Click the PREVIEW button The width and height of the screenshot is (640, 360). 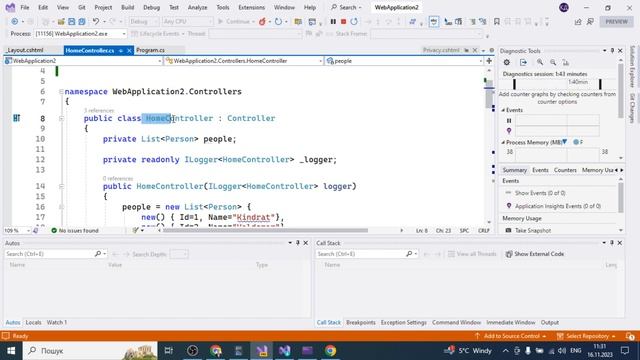pyautogui.click(x=616, y=22)
